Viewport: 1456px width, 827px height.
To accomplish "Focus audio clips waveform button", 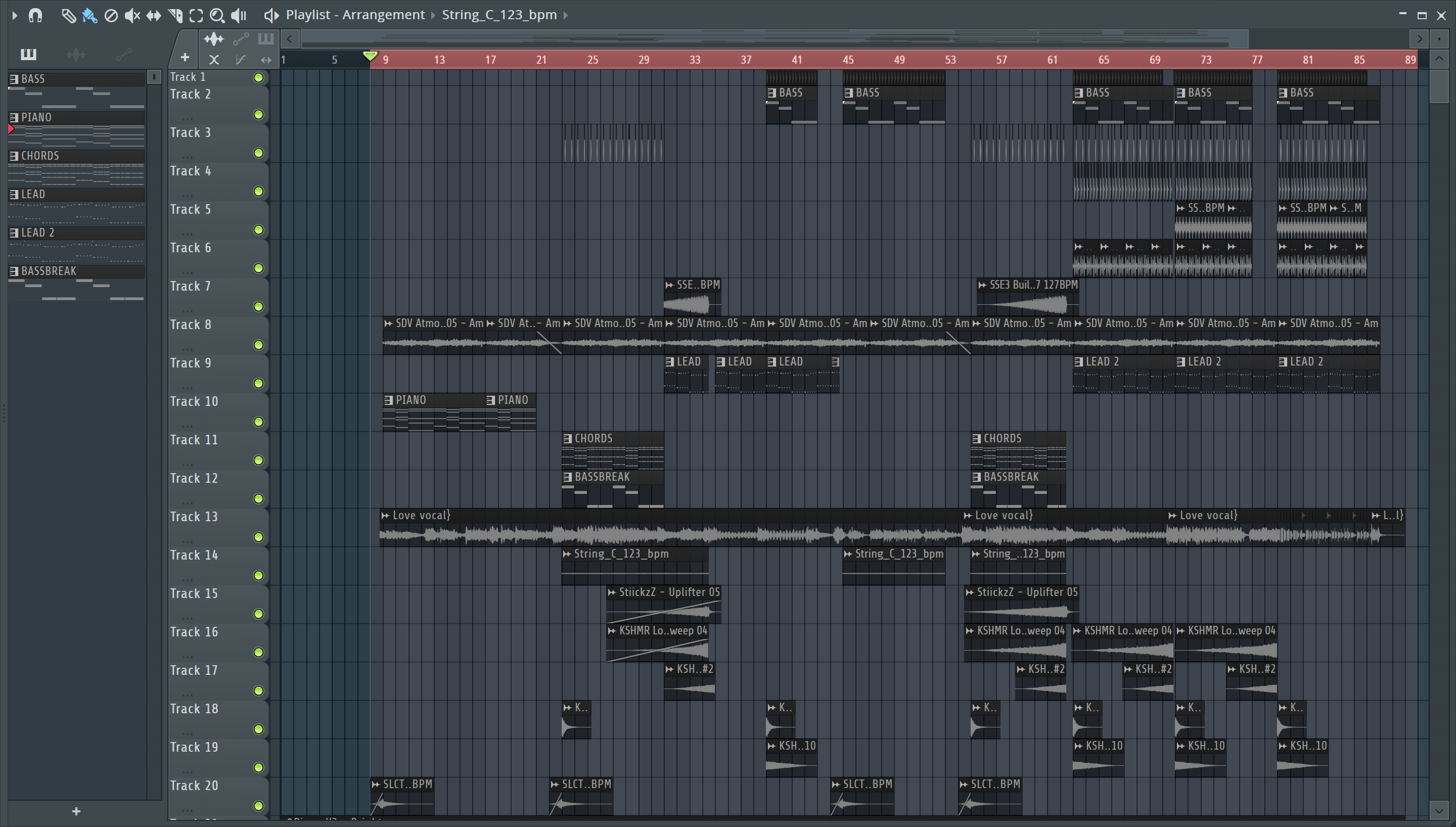I will pyautogui.click(x=213, y=38).
